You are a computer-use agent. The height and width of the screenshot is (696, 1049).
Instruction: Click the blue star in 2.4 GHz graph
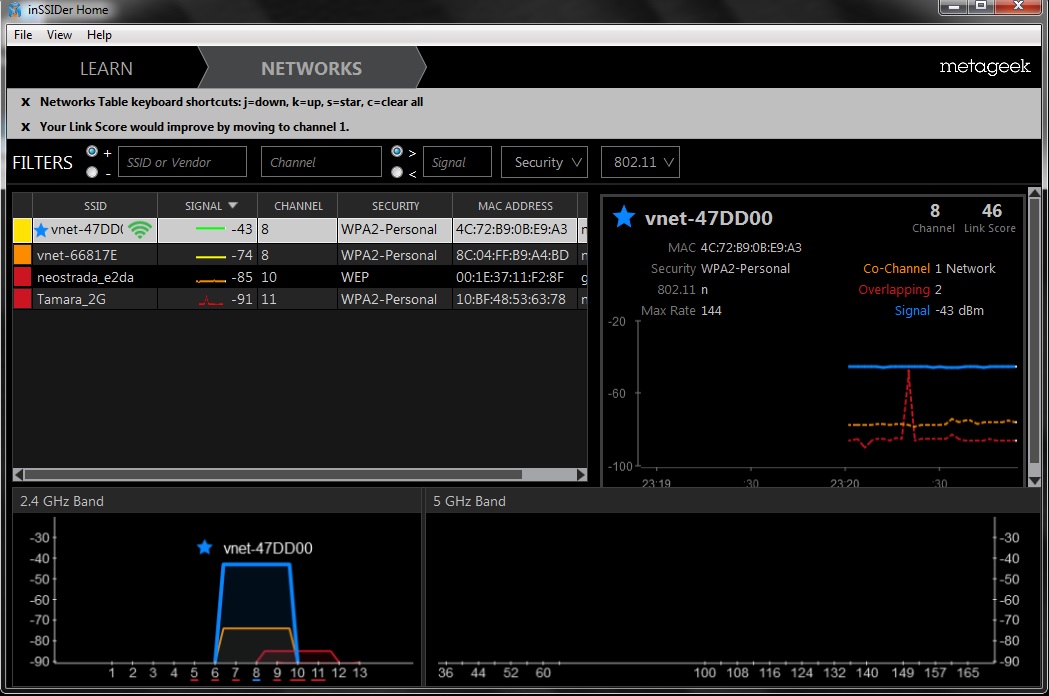pos(205,547)
